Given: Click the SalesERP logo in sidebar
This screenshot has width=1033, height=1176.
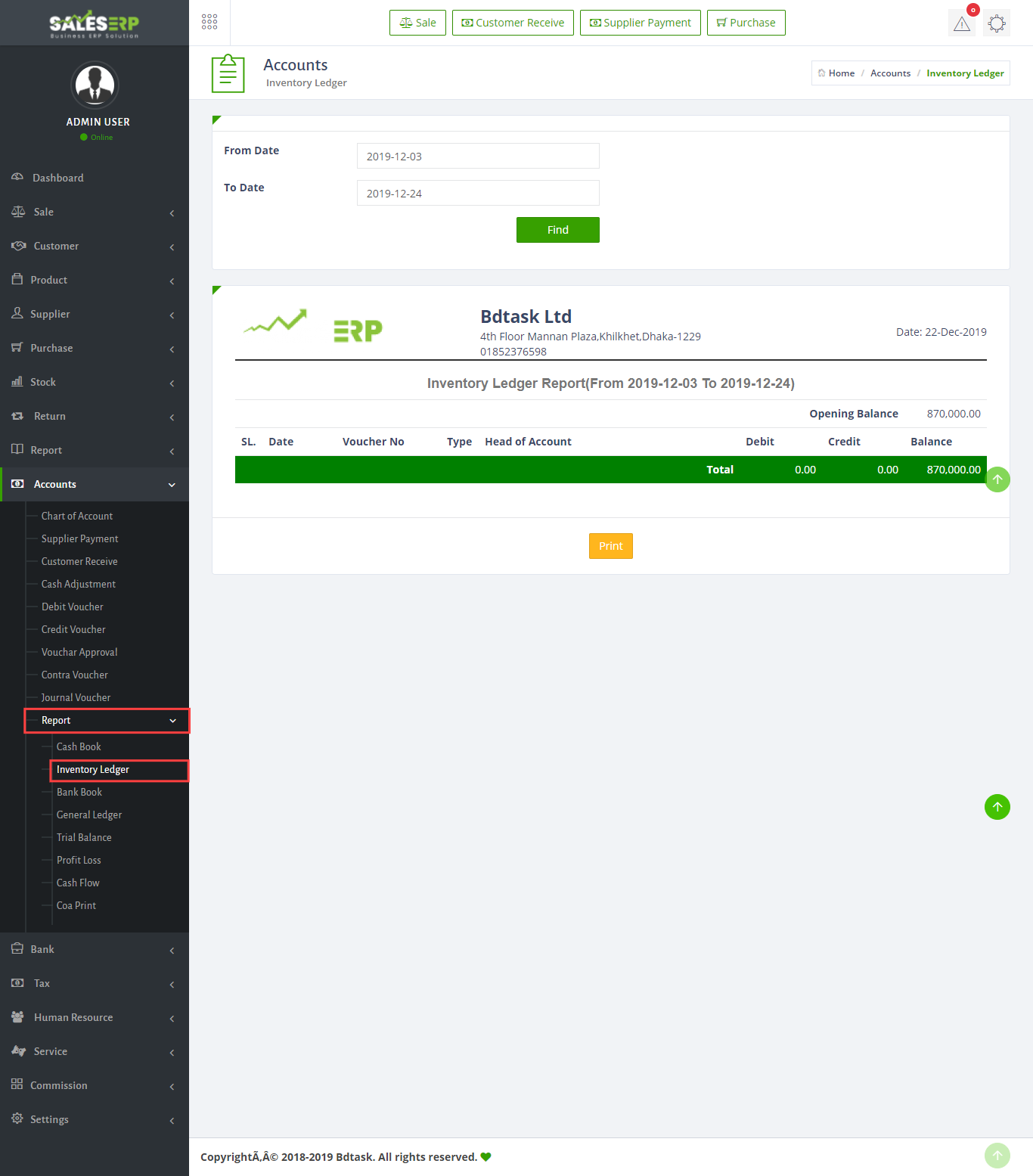Looking at the screenshot, I should 95,23.
